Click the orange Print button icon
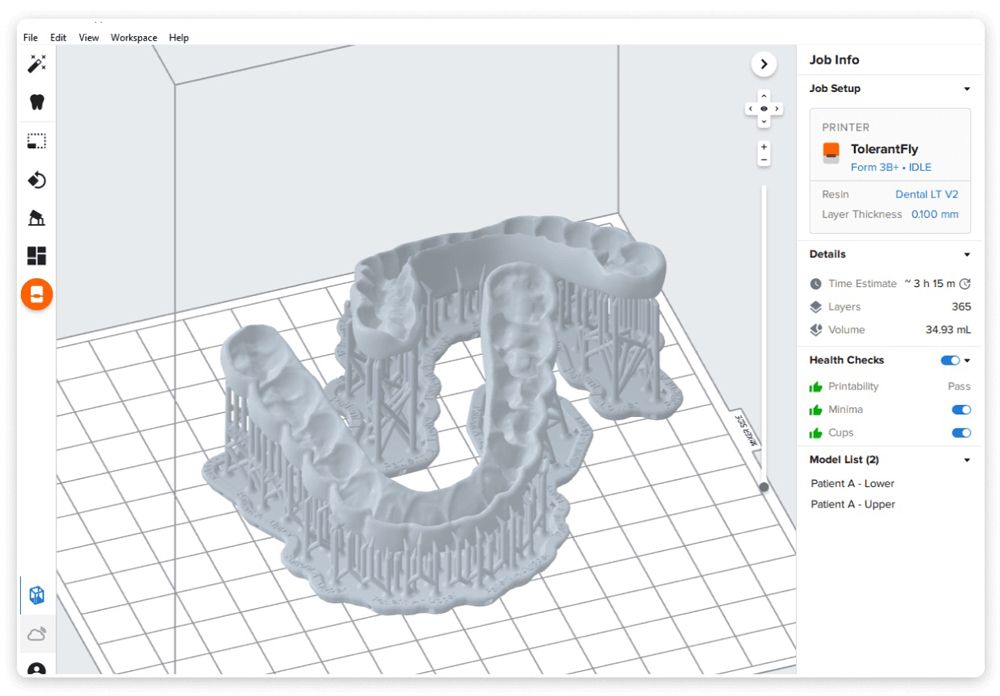This screenshot has height=696, width=1000. (x=37, y=294)
